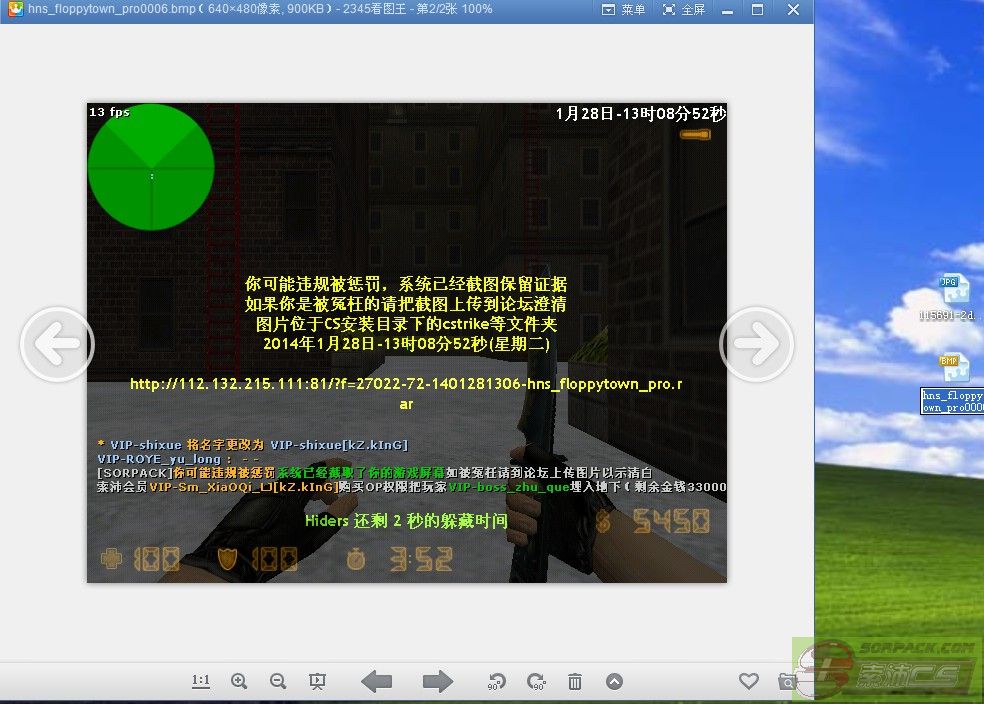Image resolution: width=984 pixels, height=704 pixels.
Task: Zoom in on the image
Action: 239,681
